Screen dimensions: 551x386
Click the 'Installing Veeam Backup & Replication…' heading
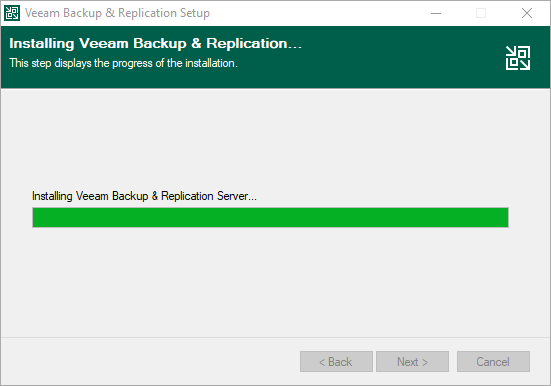155,44
